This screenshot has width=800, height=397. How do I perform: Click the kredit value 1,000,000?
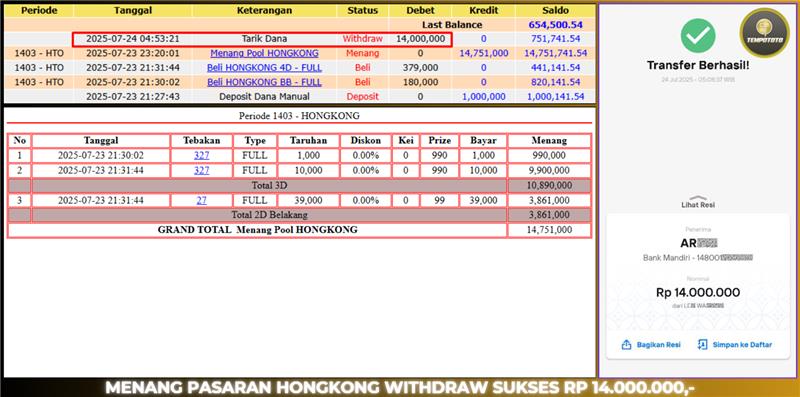[484, 96]
